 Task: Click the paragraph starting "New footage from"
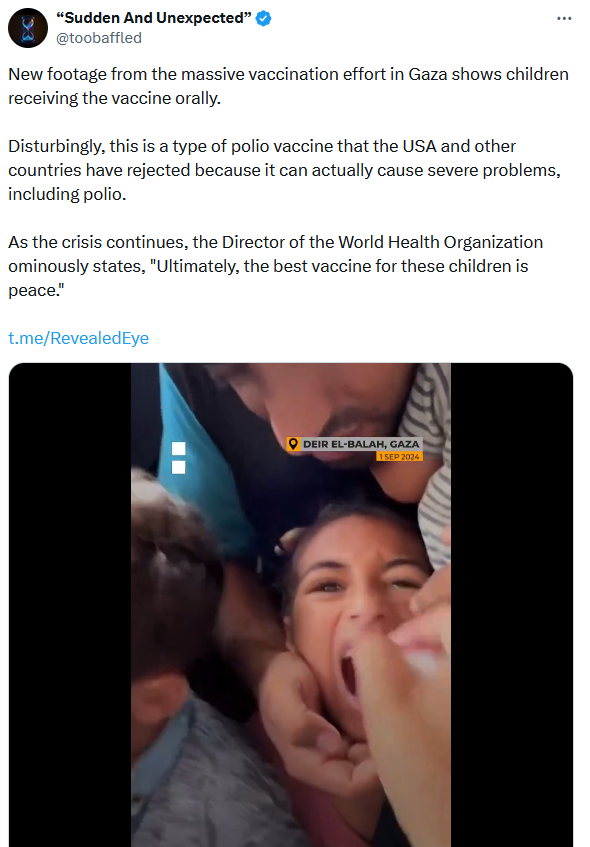coord(289,86)
